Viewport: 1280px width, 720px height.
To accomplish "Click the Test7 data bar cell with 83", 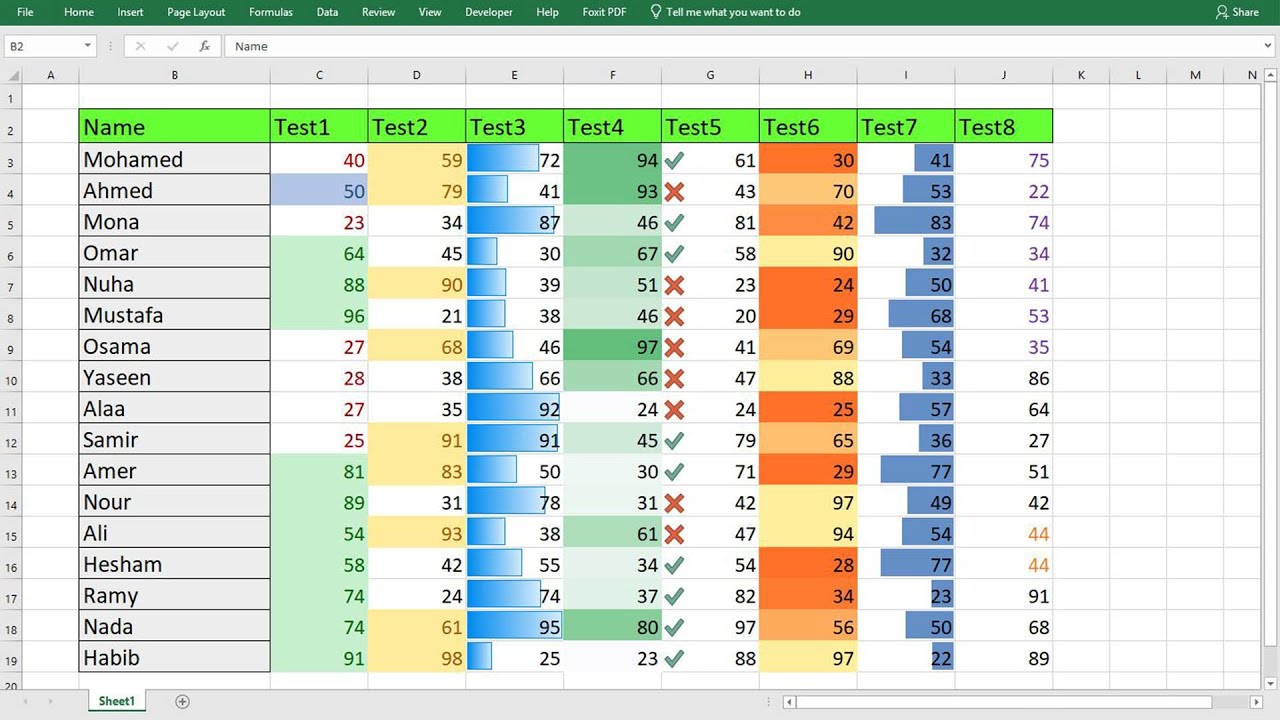I will pyautogui.click(x=906, y=221).
